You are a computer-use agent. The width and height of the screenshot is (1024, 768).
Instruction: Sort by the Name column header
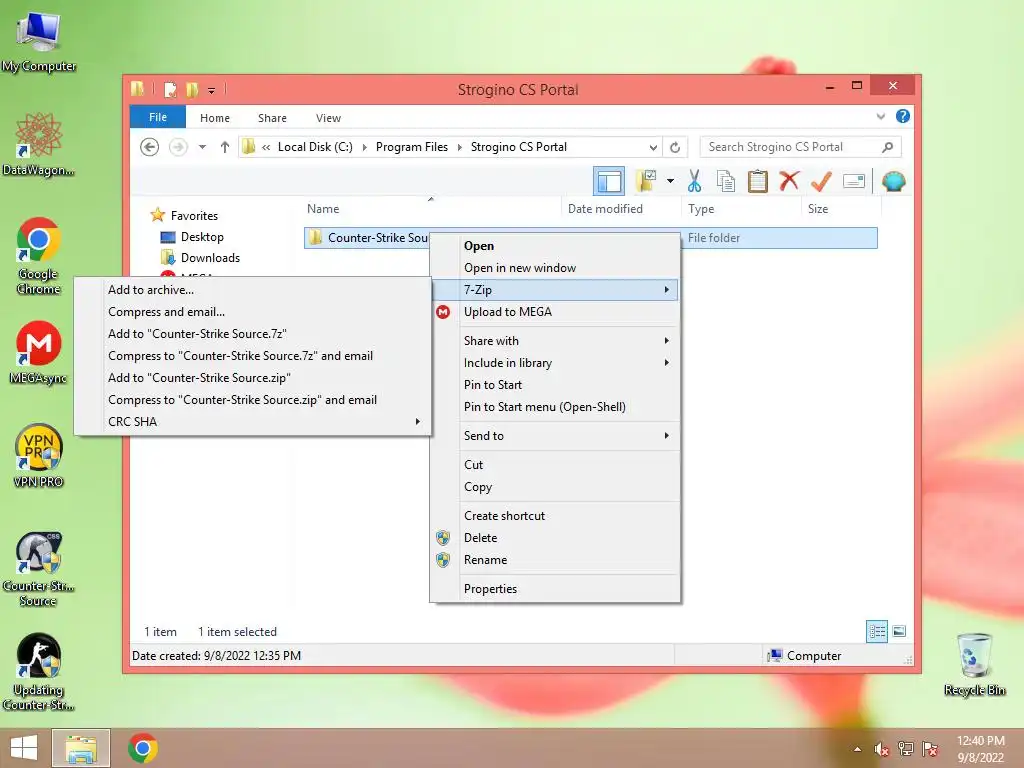[x=431, y=208]
